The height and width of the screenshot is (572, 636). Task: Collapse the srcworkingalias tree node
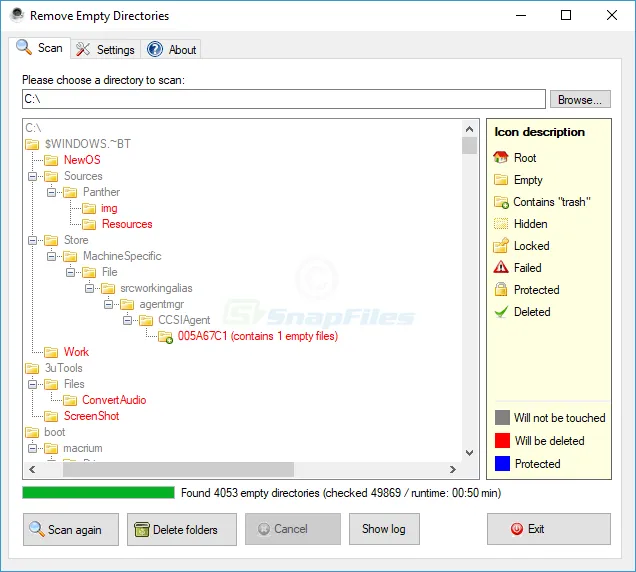[90, 288]
